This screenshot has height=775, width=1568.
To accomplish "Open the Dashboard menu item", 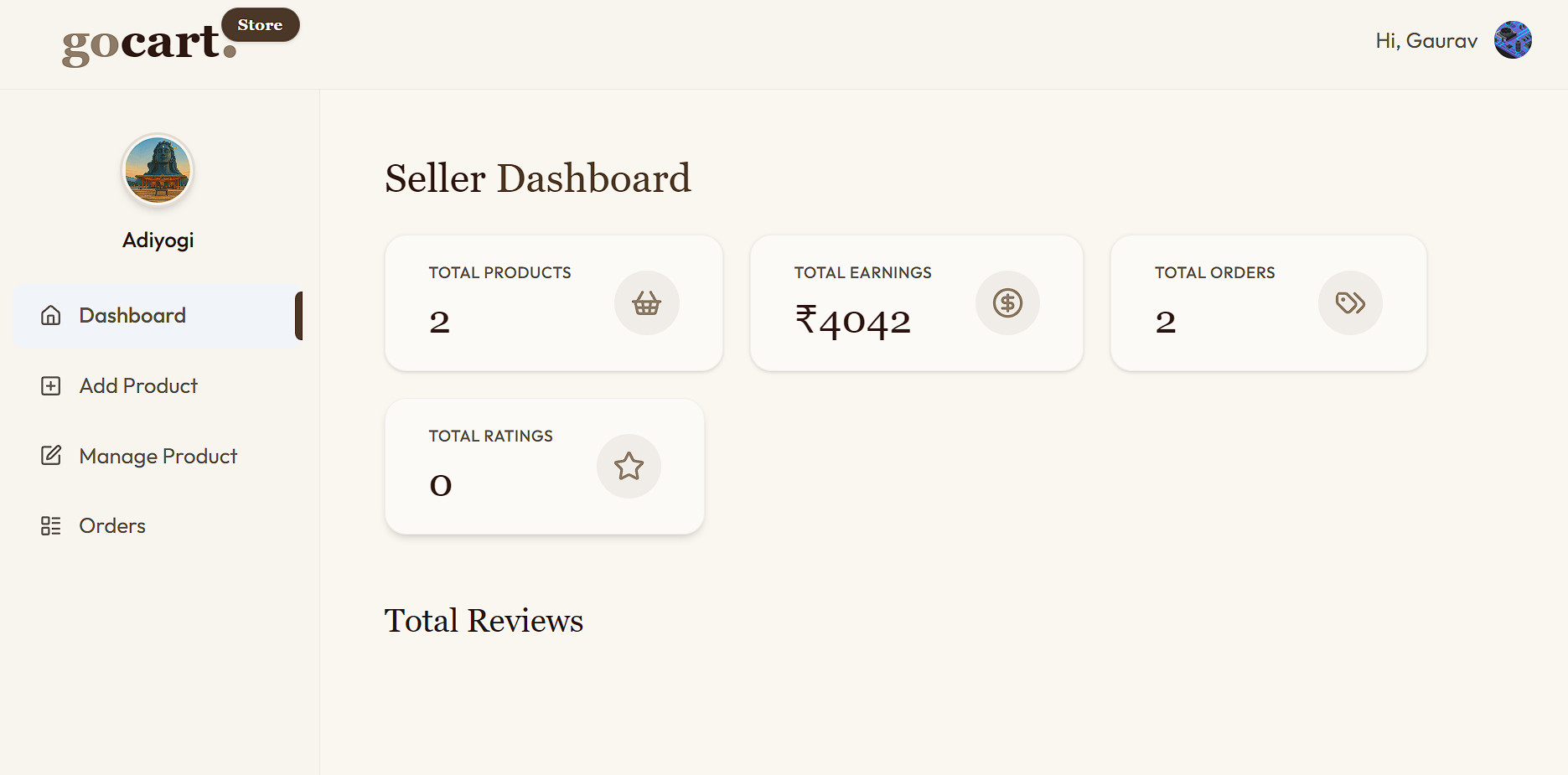I will pos(158,316).
